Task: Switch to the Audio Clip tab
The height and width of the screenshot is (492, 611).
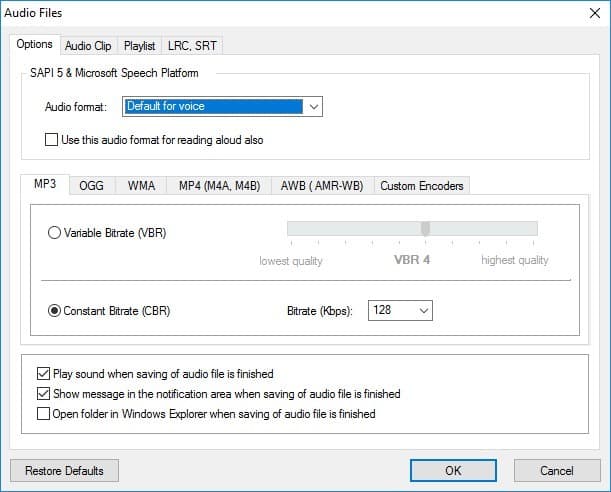Action: click(x=88, y=46)
